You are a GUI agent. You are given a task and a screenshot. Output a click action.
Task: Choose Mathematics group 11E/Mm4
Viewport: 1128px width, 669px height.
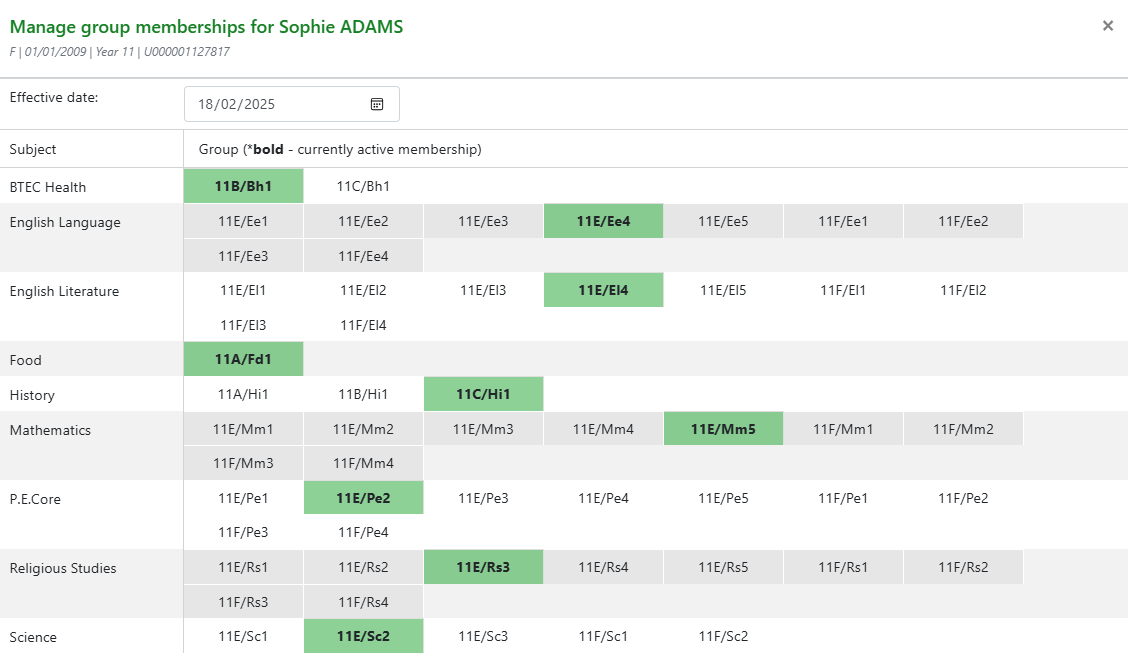[604, 429]
